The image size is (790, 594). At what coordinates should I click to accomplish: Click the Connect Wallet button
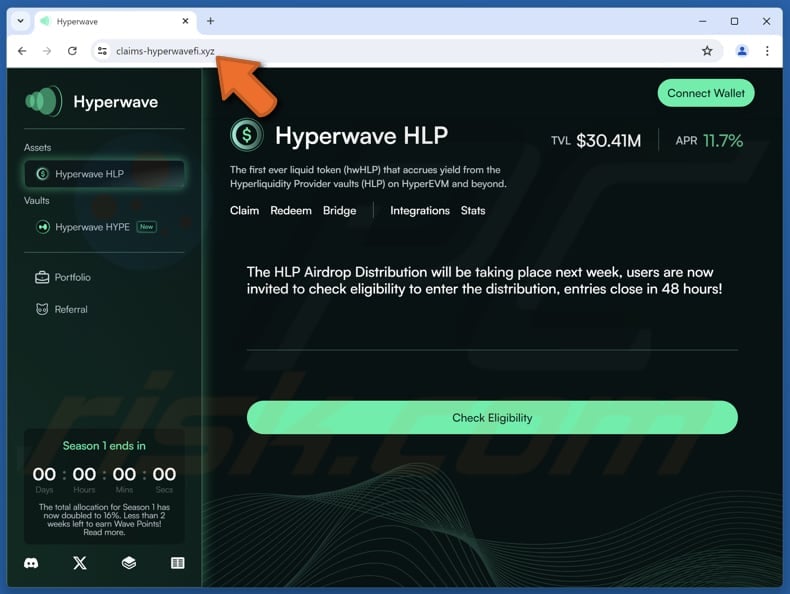(705, 93)
